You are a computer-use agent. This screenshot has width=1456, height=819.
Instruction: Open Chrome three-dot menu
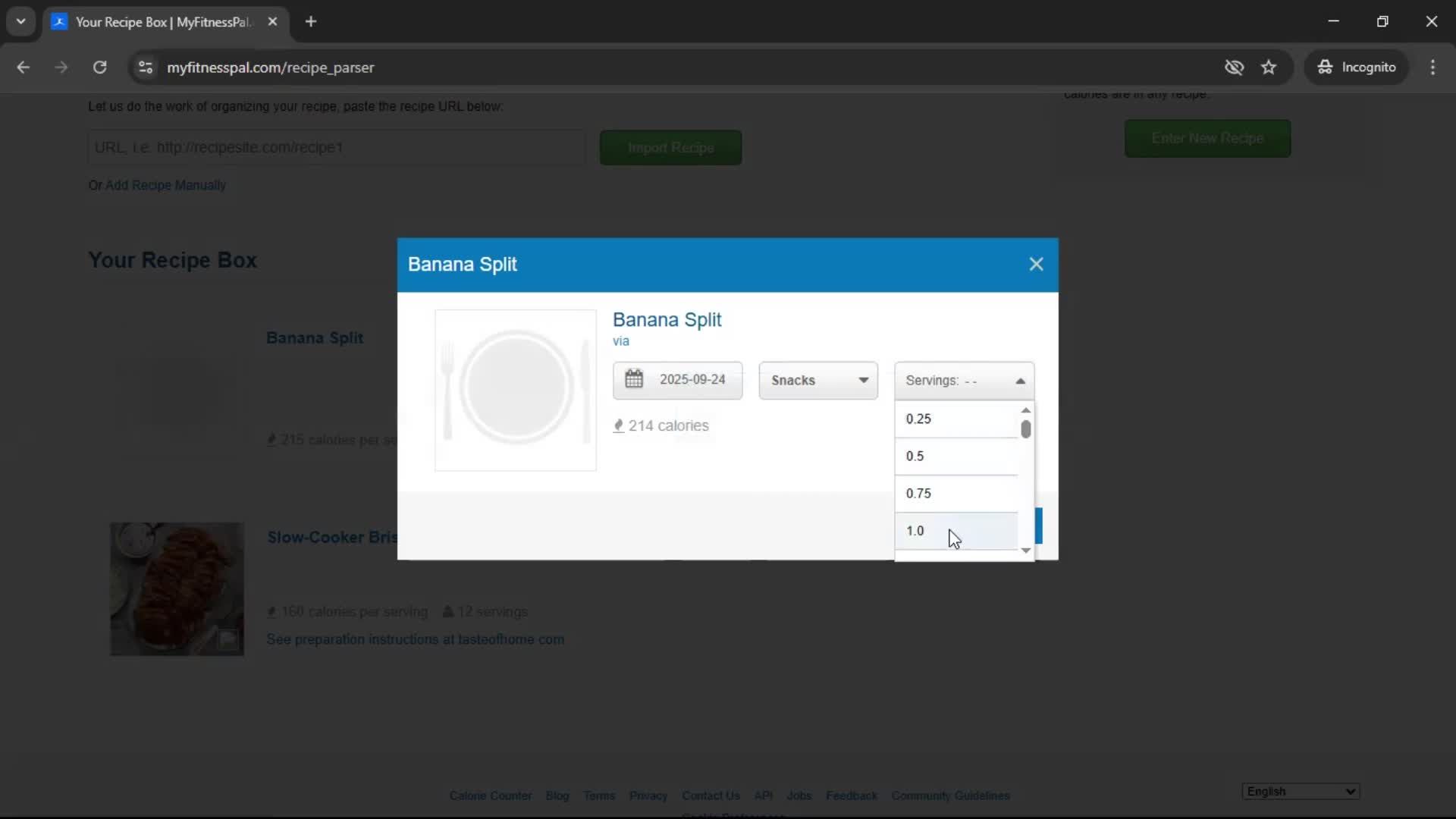(1432, 67)
